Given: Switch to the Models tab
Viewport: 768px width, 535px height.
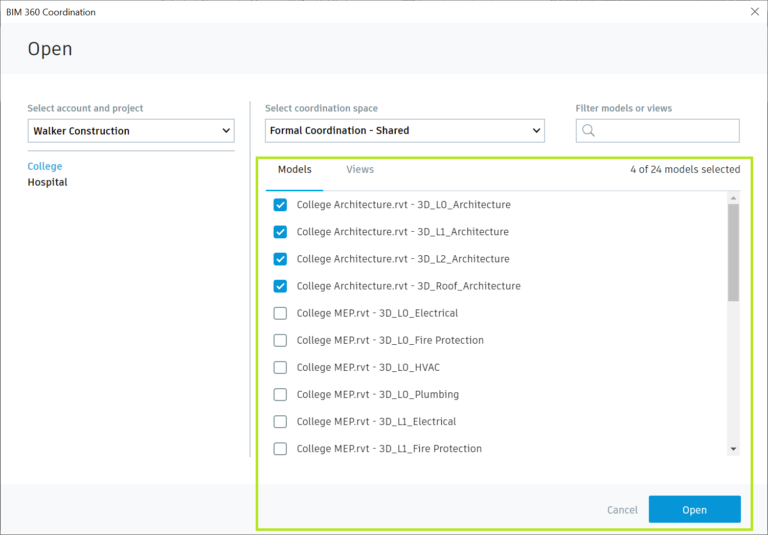Looking at the screenshot, I should click(x=294, y=170).
